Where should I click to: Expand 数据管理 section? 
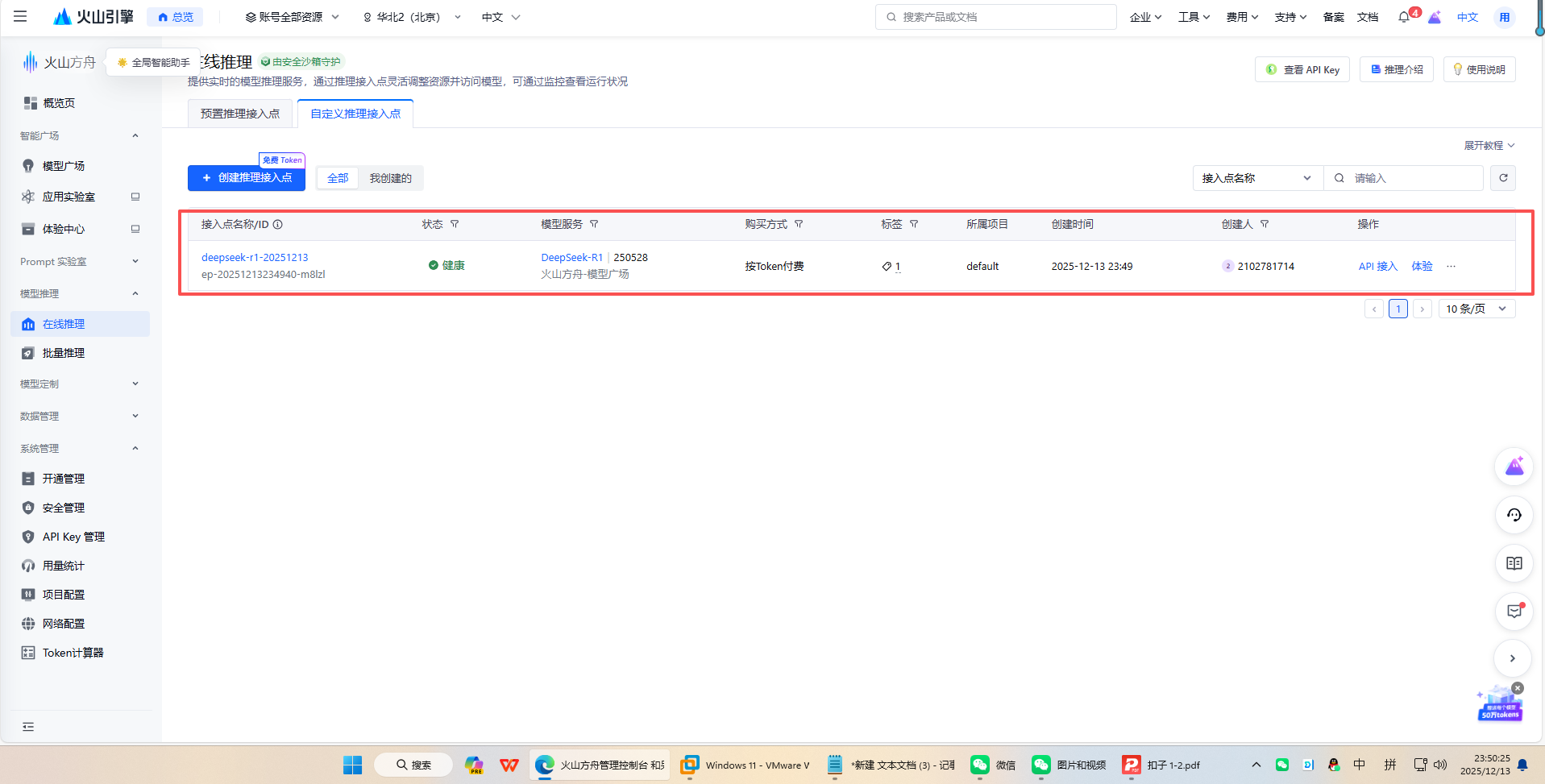click(x=135, y=416)
